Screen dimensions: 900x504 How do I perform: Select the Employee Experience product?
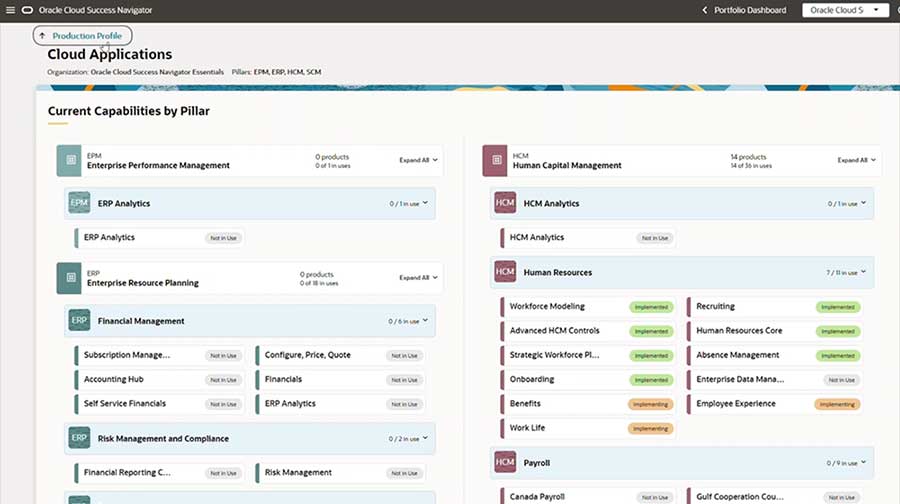pyautogui.click(x=774, y=404)
